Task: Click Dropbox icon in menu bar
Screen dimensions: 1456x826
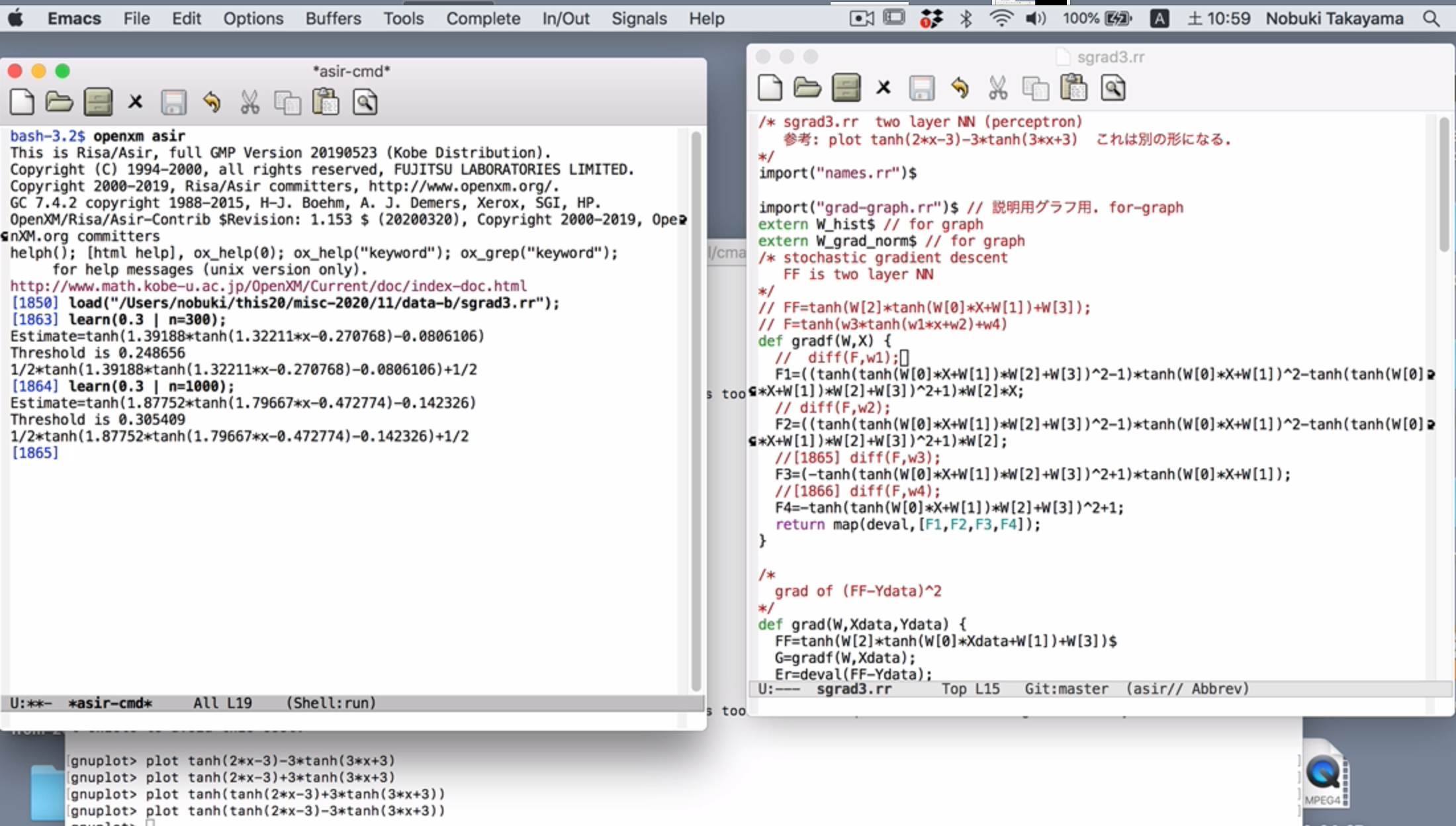Action: 931,19
